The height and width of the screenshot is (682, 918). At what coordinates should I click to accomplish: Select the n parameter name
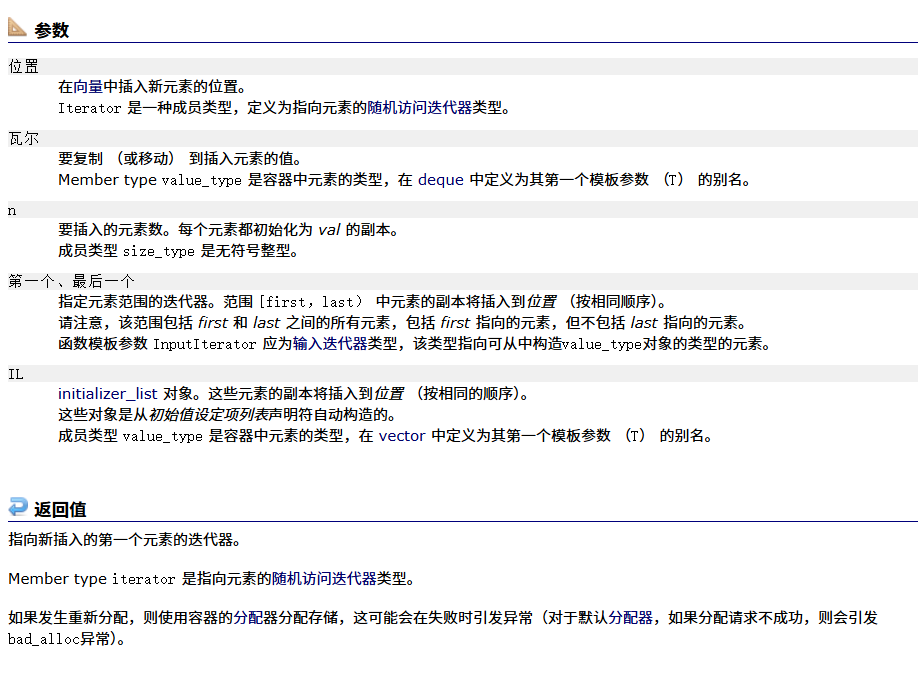click(x=12, y=211)
